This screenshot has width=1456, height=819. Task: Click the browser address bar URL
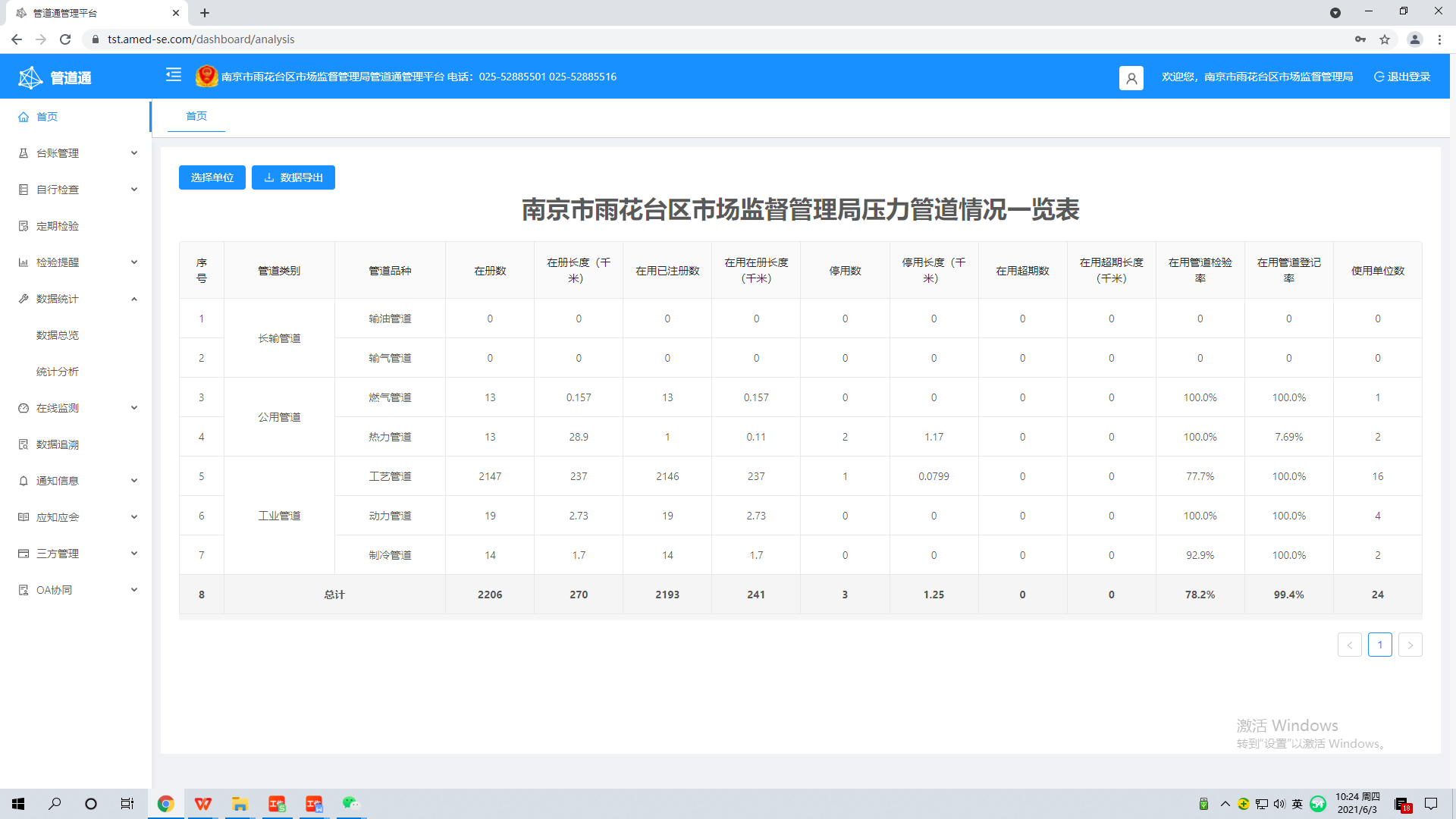tap(201, 39)
